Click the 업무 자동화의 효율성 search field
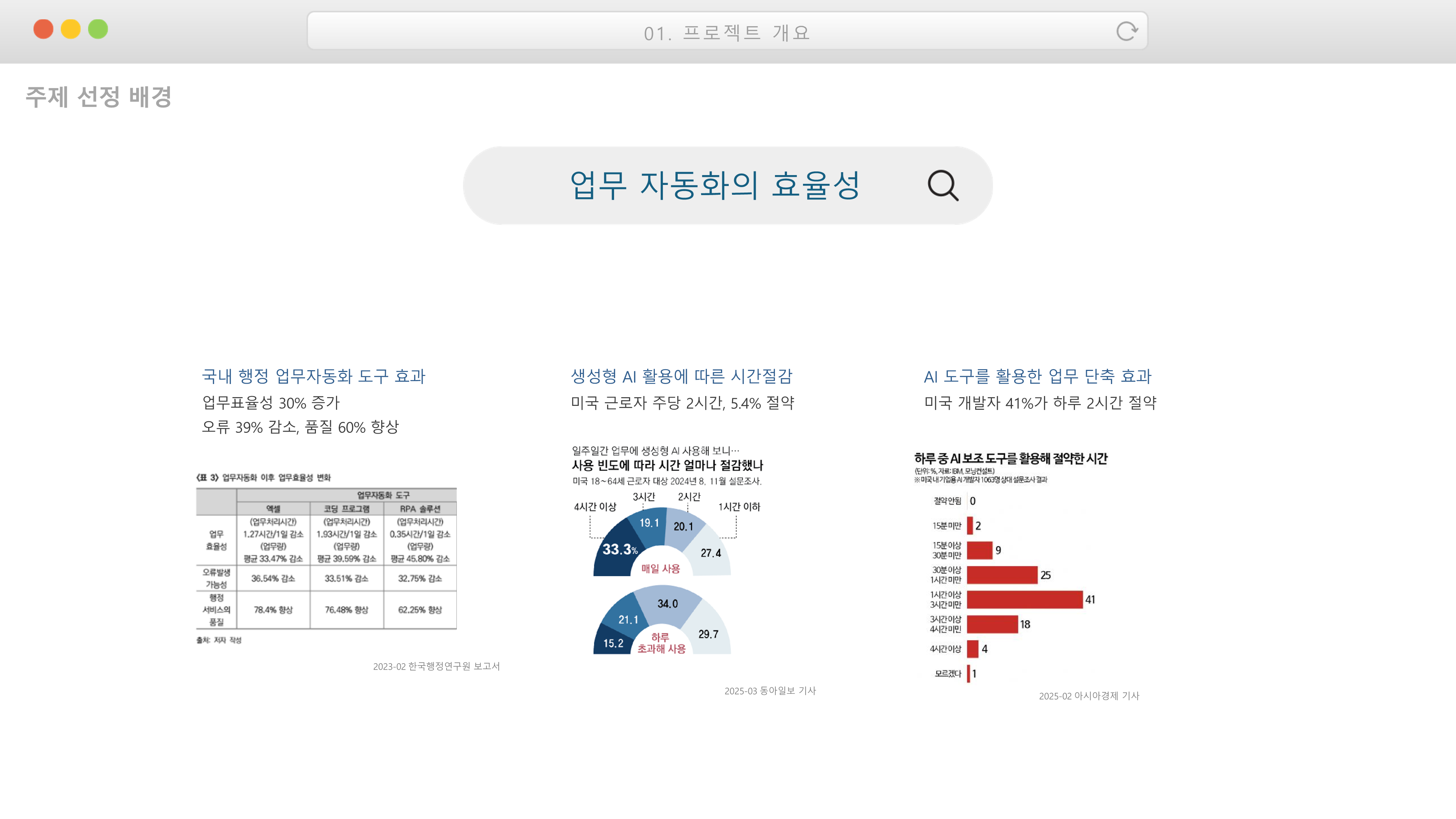1456x819 pixels. coord(715,185)
